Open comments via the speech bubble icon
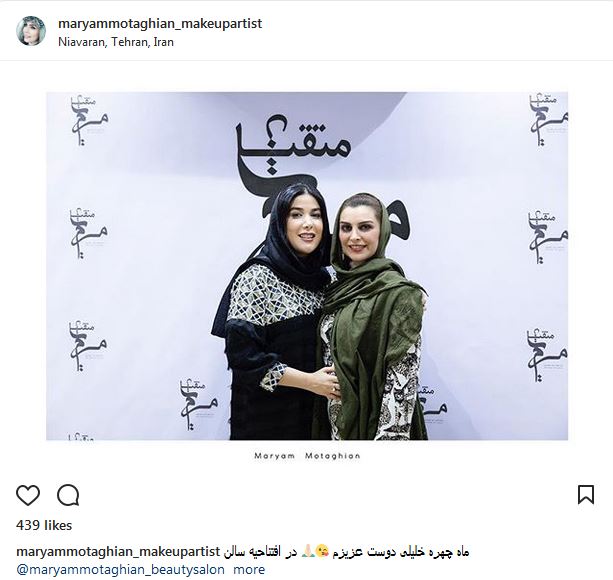This screenshot has height=580, width=613. pos(68,495)
